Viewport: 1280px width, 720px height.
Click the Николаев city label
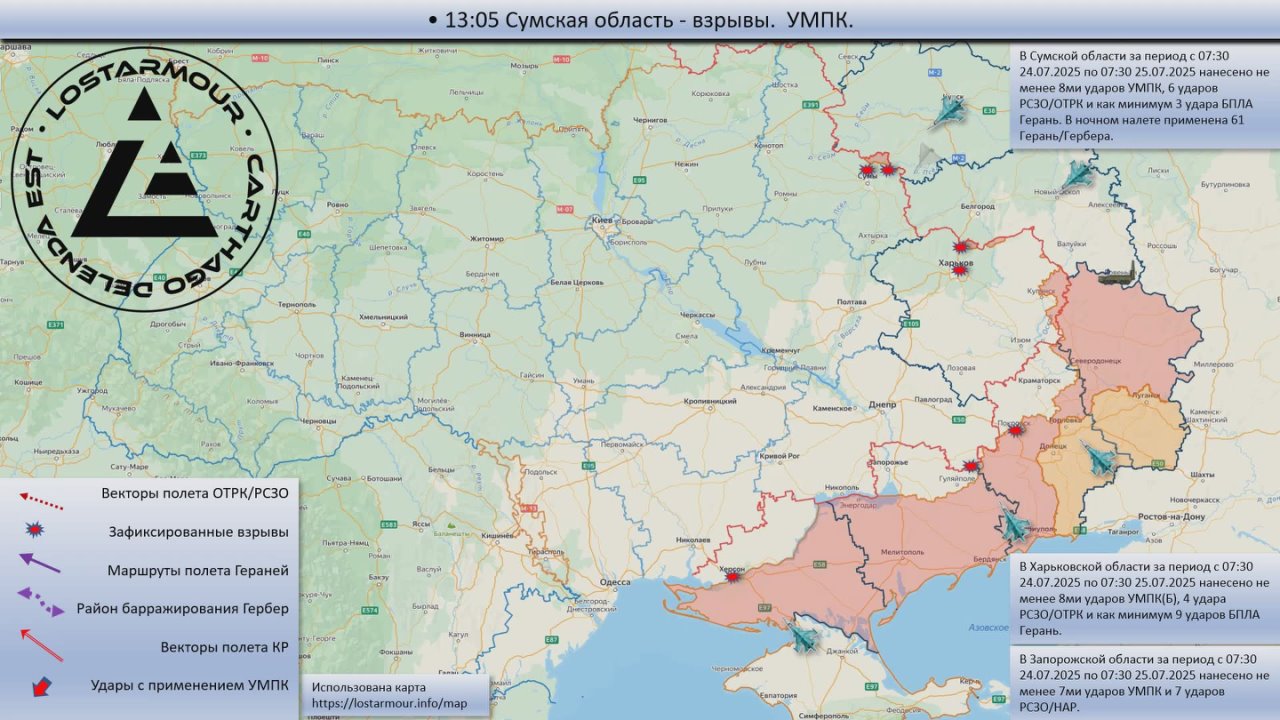pyautogui.click(x=693, y=540)
